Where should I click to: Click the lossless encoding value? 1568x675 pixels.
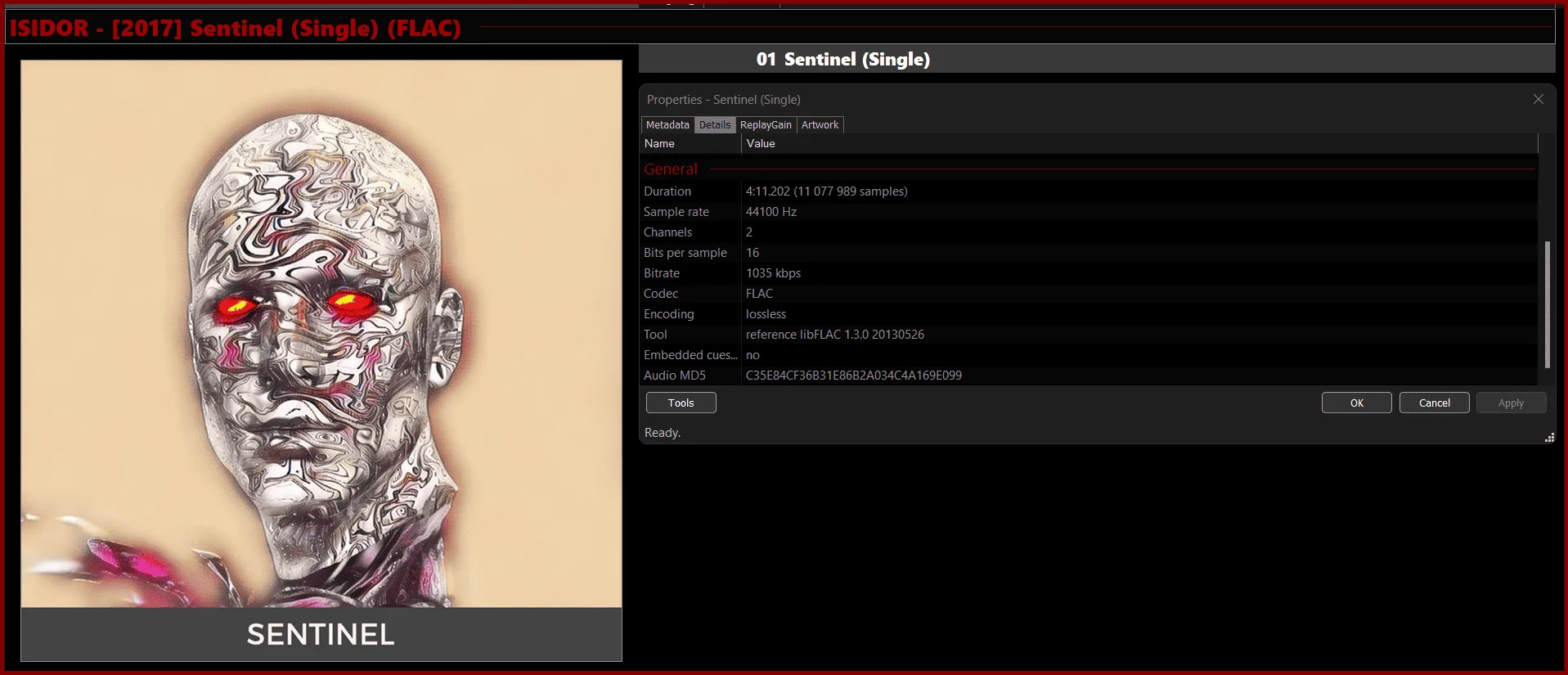coord(766,313)
